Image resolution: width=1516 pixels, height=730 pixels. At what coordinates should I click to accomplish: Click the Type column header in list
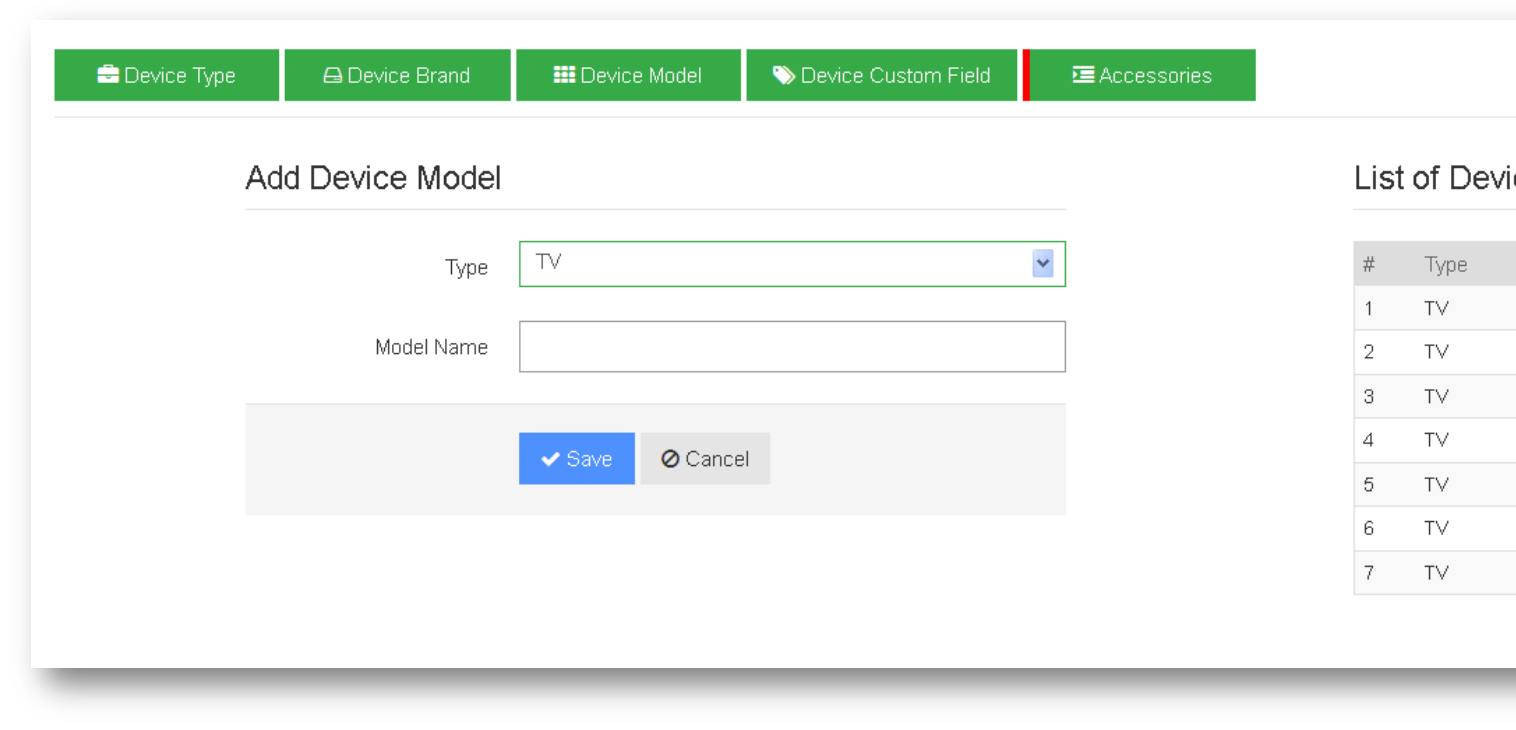(1446, 264)
